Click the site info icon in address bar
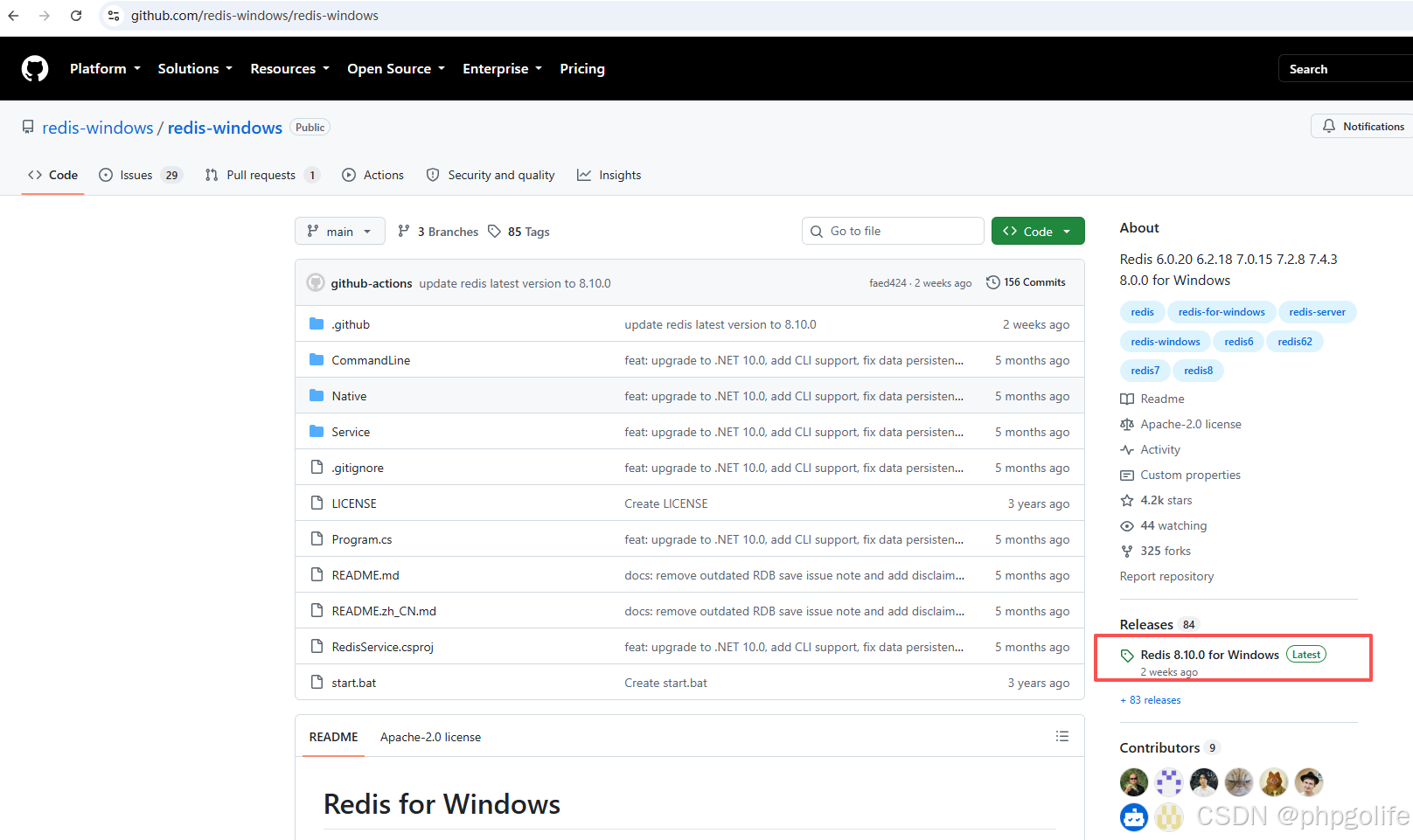Image resolution: width=1413 pixels, height=840 pixels. pyautogui.click(x=114, y=16)
